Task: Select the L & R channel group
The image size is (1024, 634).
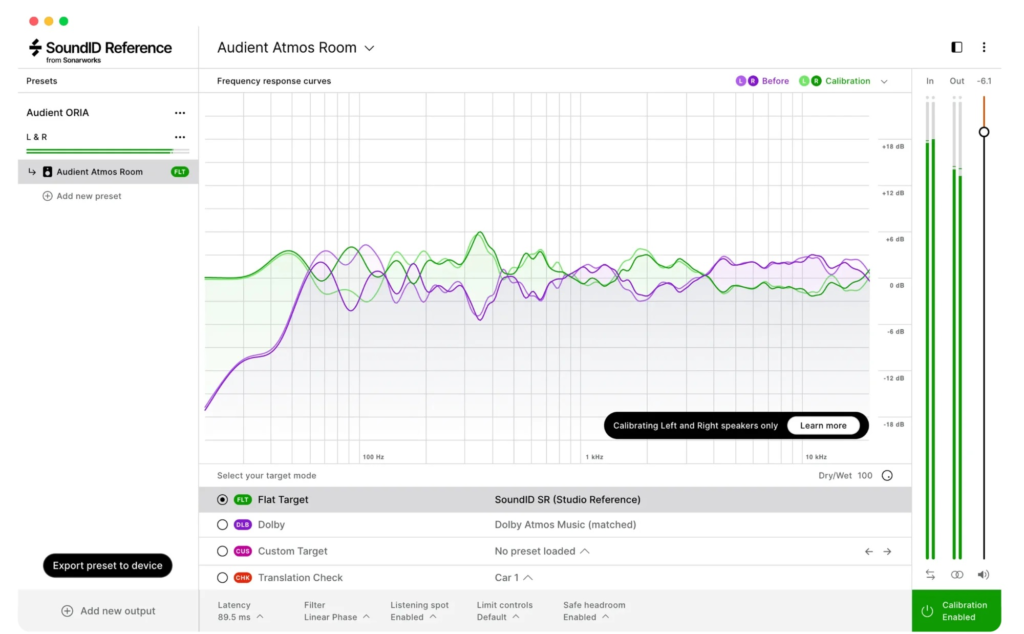Action: (x=37, y=137)
